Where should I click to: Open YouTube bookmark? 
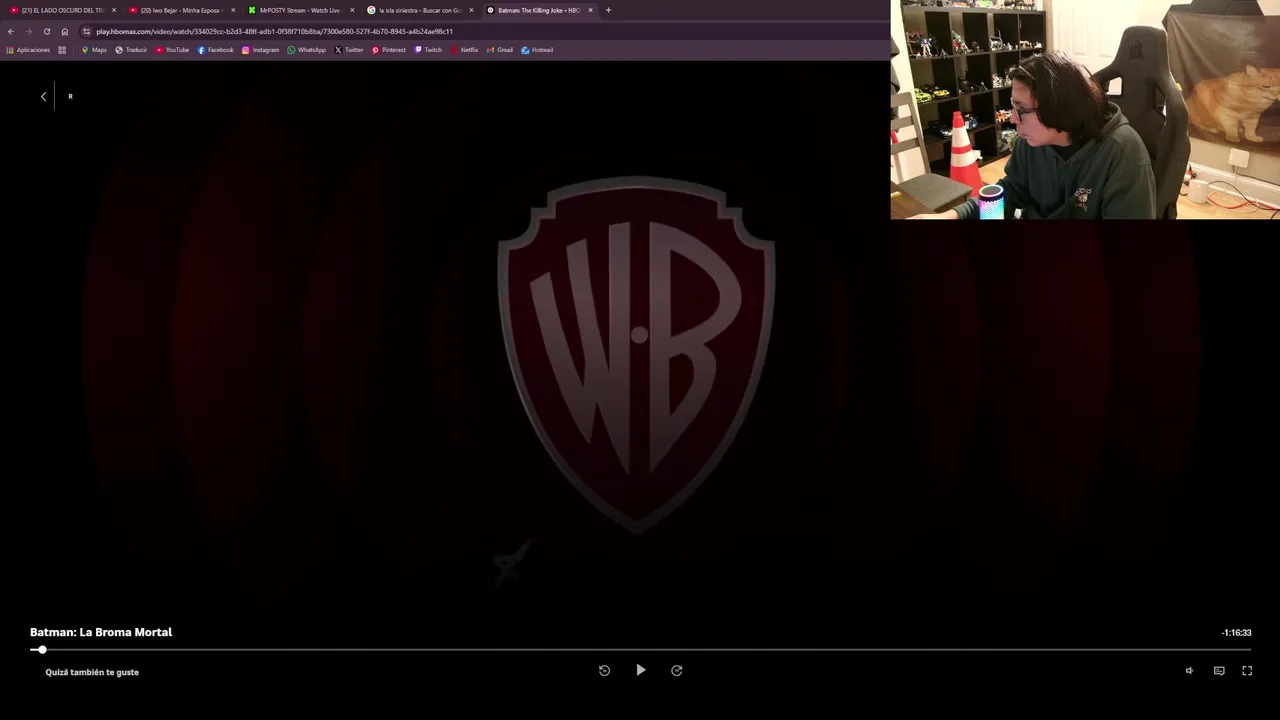pos(172,50)
